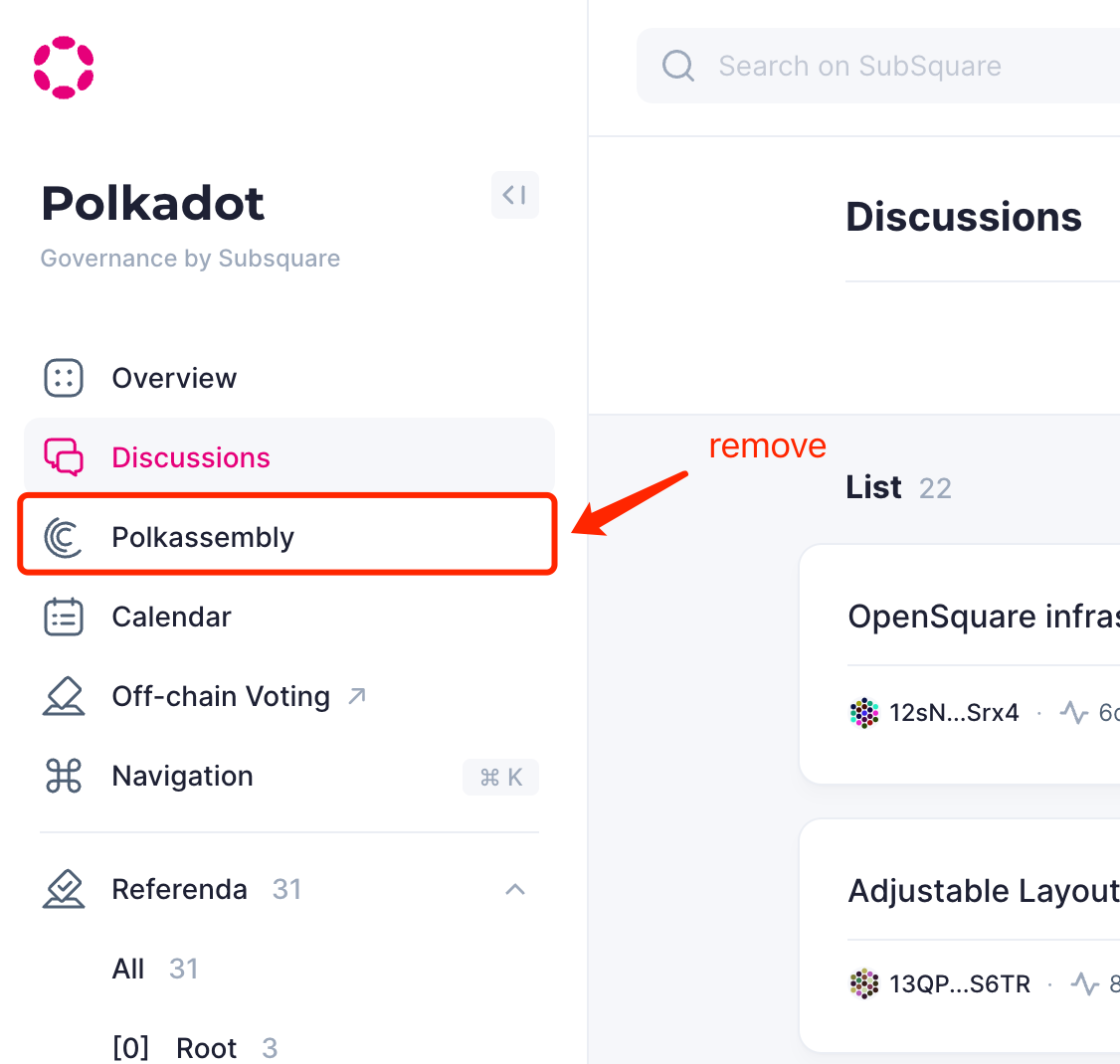Select the Polkassembly icon in sidebar

64,536
